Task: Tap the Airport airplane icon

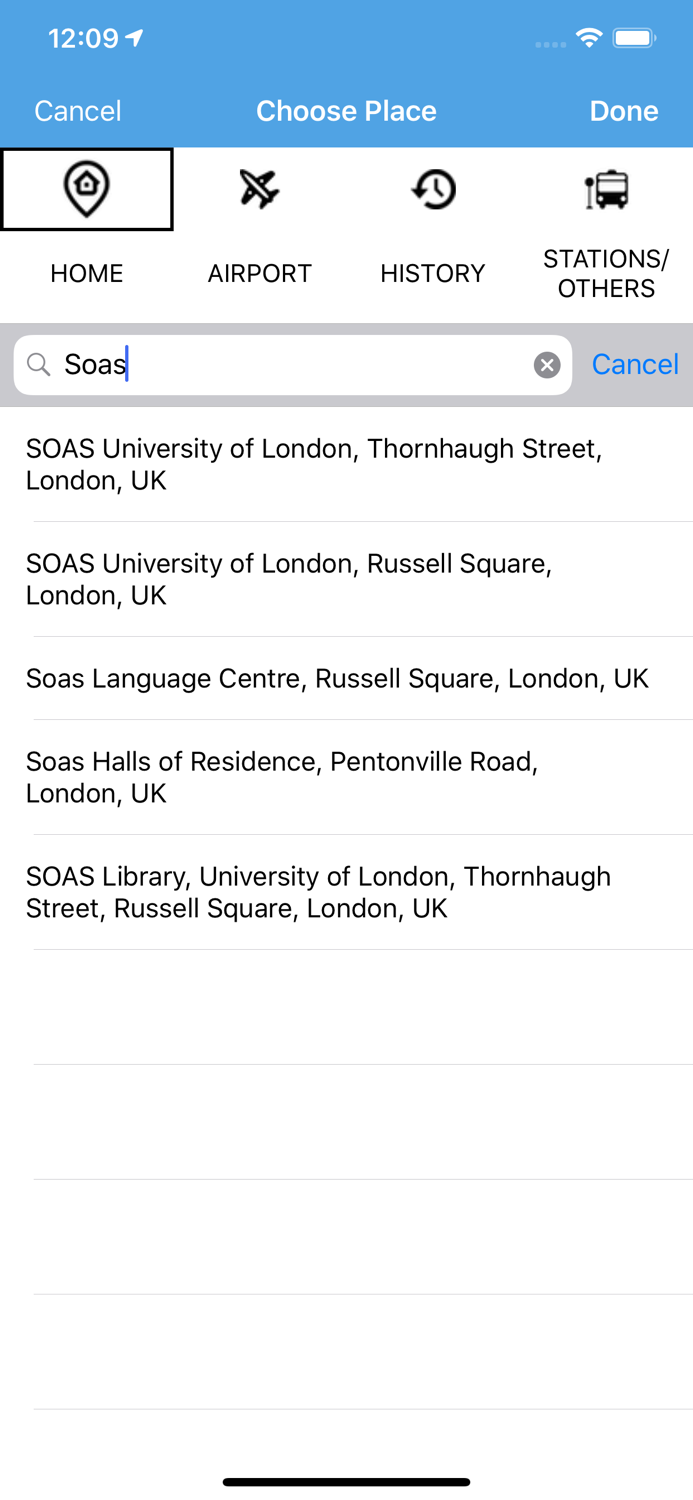Action: point(259,189)
